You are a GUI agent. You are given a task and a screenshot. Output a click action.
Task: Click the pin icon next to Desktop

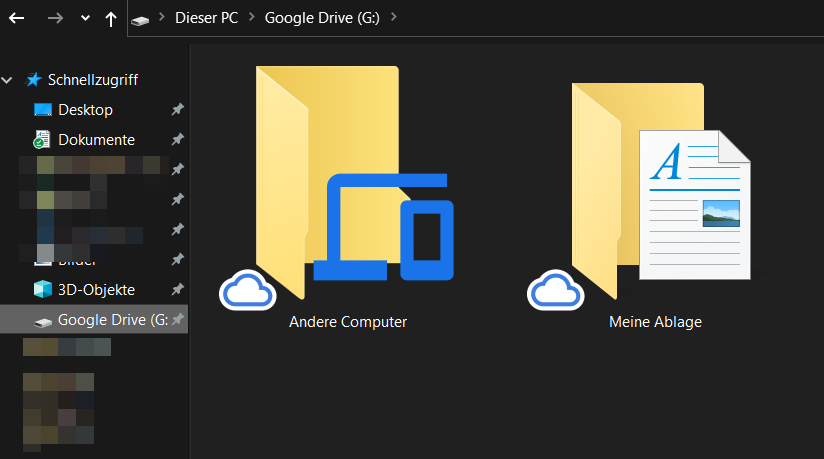pyautogui.click(x=178, y=109)
